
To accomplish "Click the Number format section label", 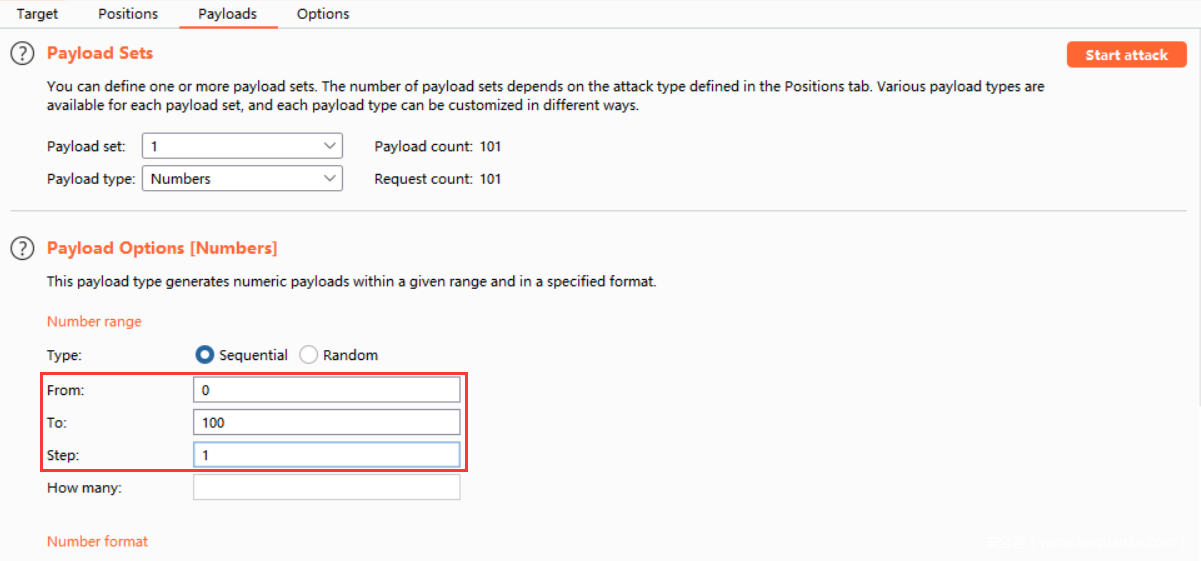I will [97, 541].
